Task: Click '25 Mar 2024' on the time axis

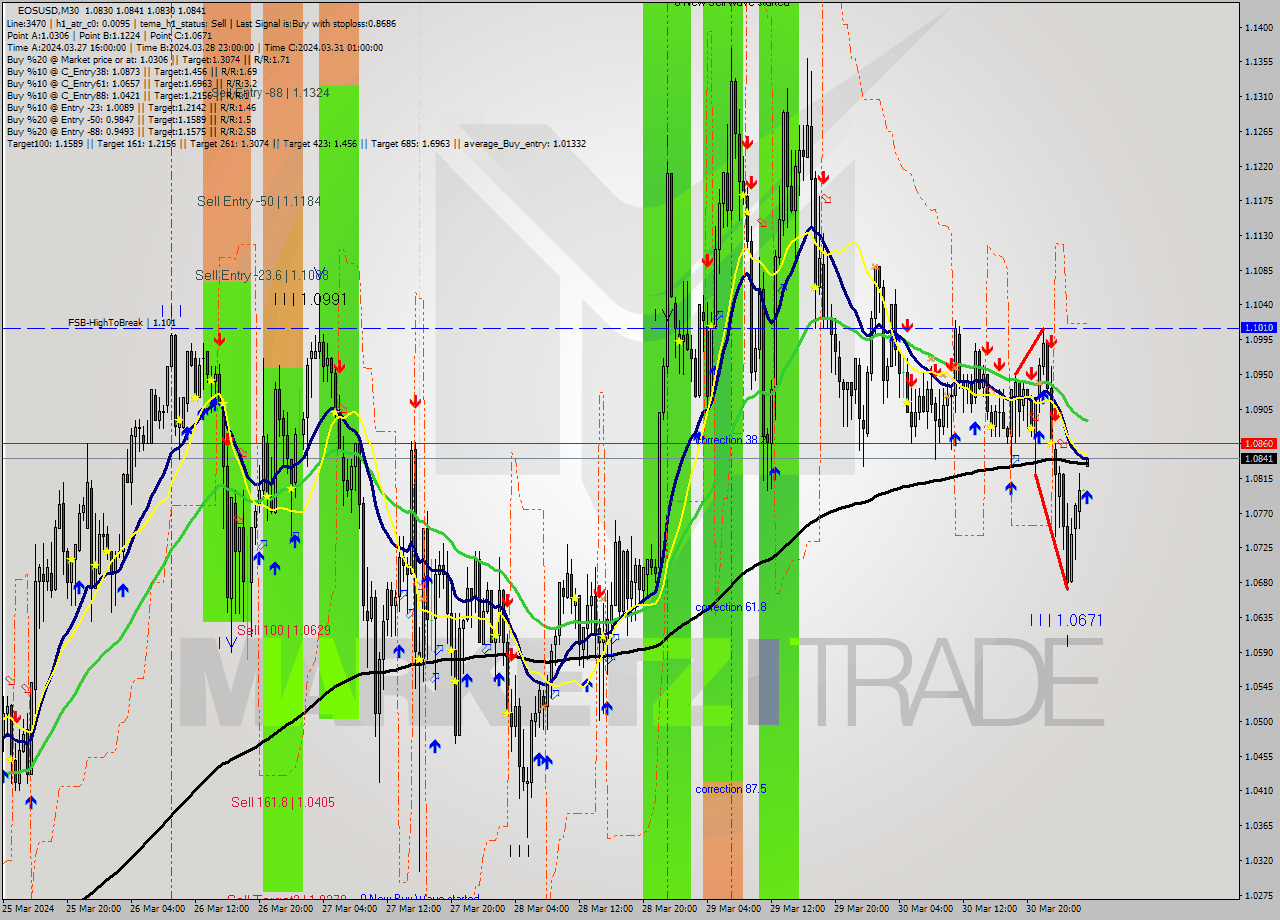Action: click(29, 909)
